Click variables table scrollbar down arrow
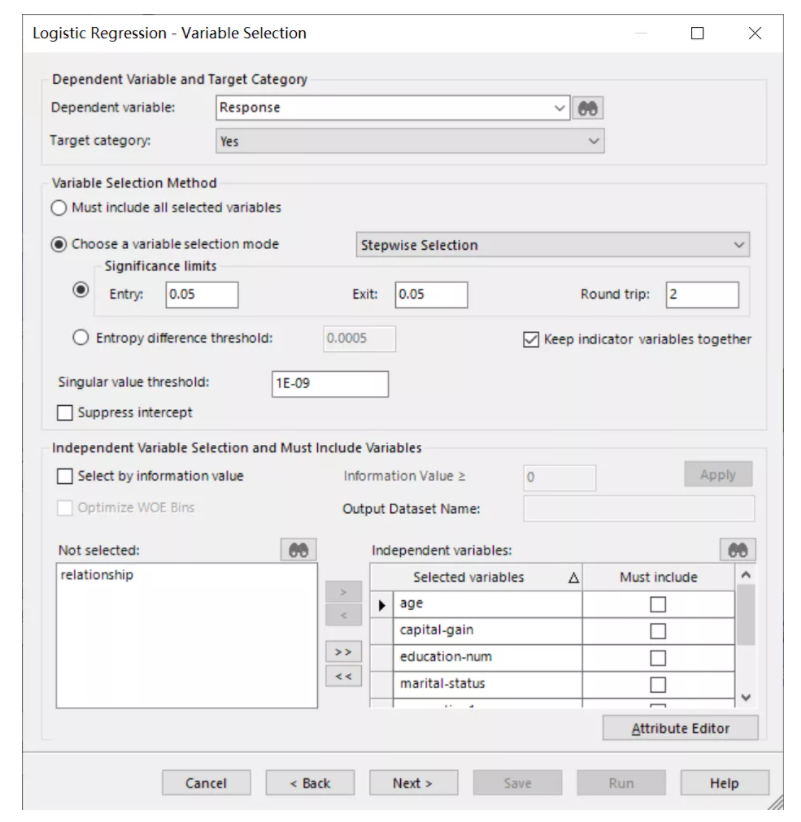Screen dimensions: 801x822 (746, 698)
